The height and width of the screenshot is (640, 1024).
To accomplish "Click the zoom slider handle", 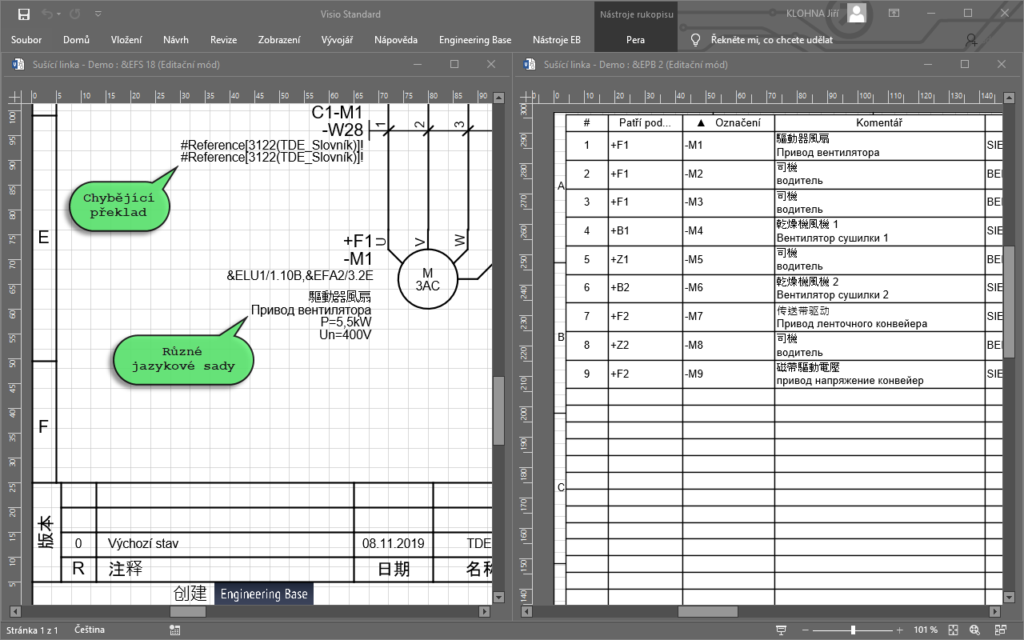I will click(x=852, y=630).
